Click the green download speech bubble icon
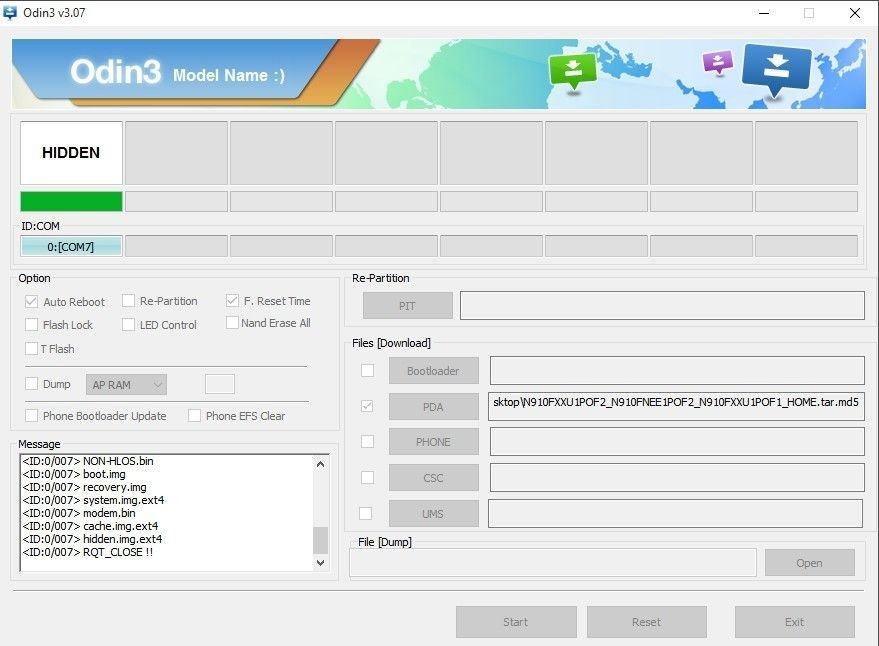This screenshot has width=879, height=646. [572, 71]
